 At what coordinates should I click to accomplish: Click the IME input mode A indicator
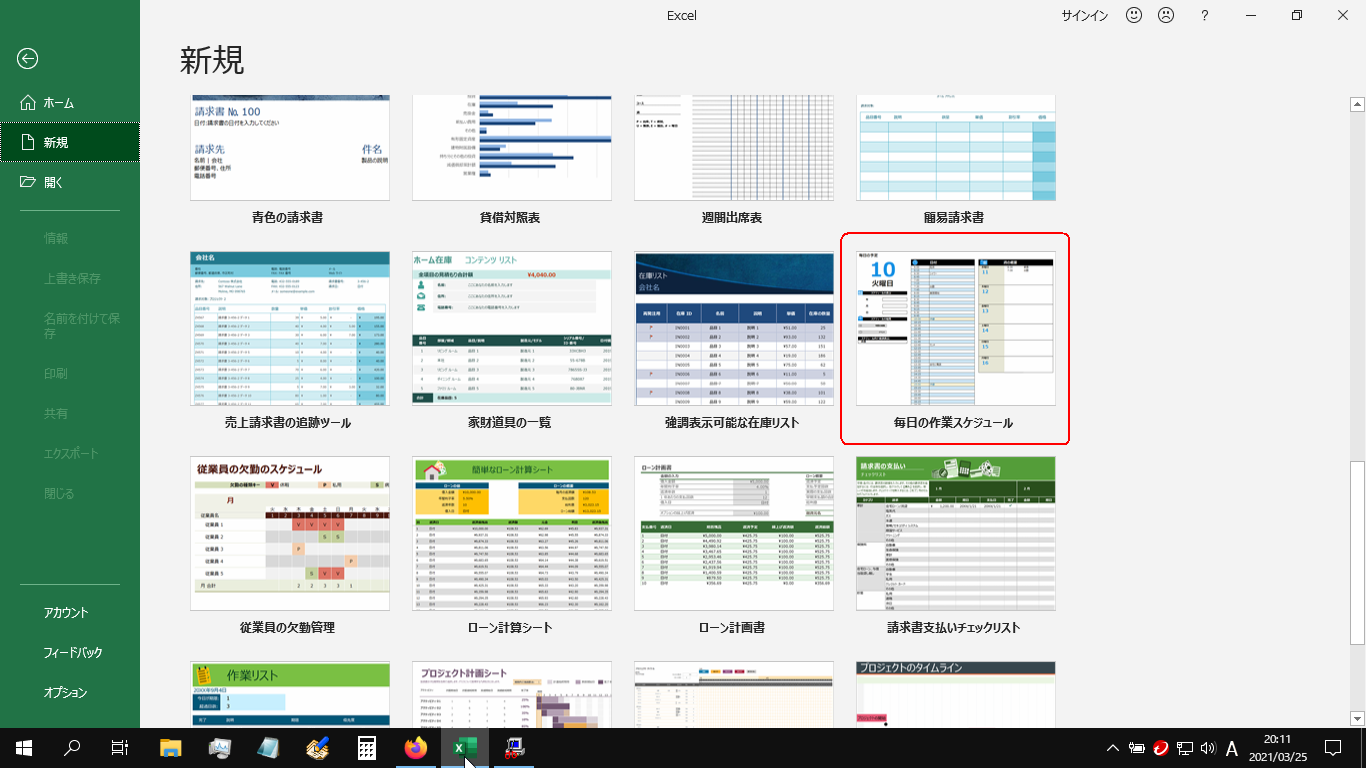pos(1232,748)
